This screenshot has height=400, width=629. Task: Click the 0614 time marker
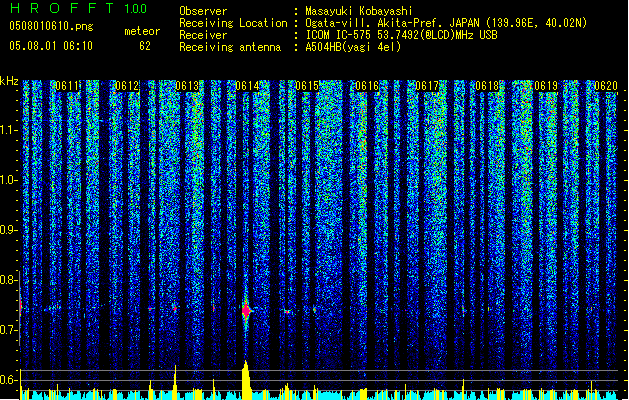pos(247,86)
